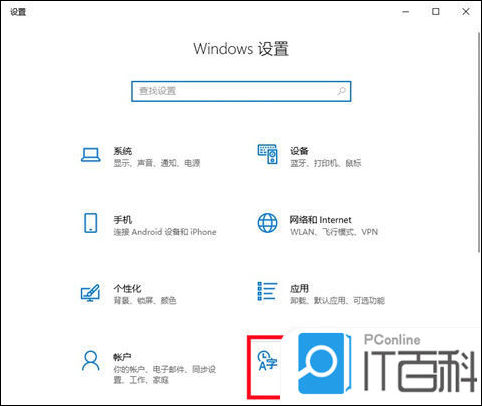Viewport: 482px width, 406px height.
Task: Open the 系统 laptop icon
Action: click(91, 155)
